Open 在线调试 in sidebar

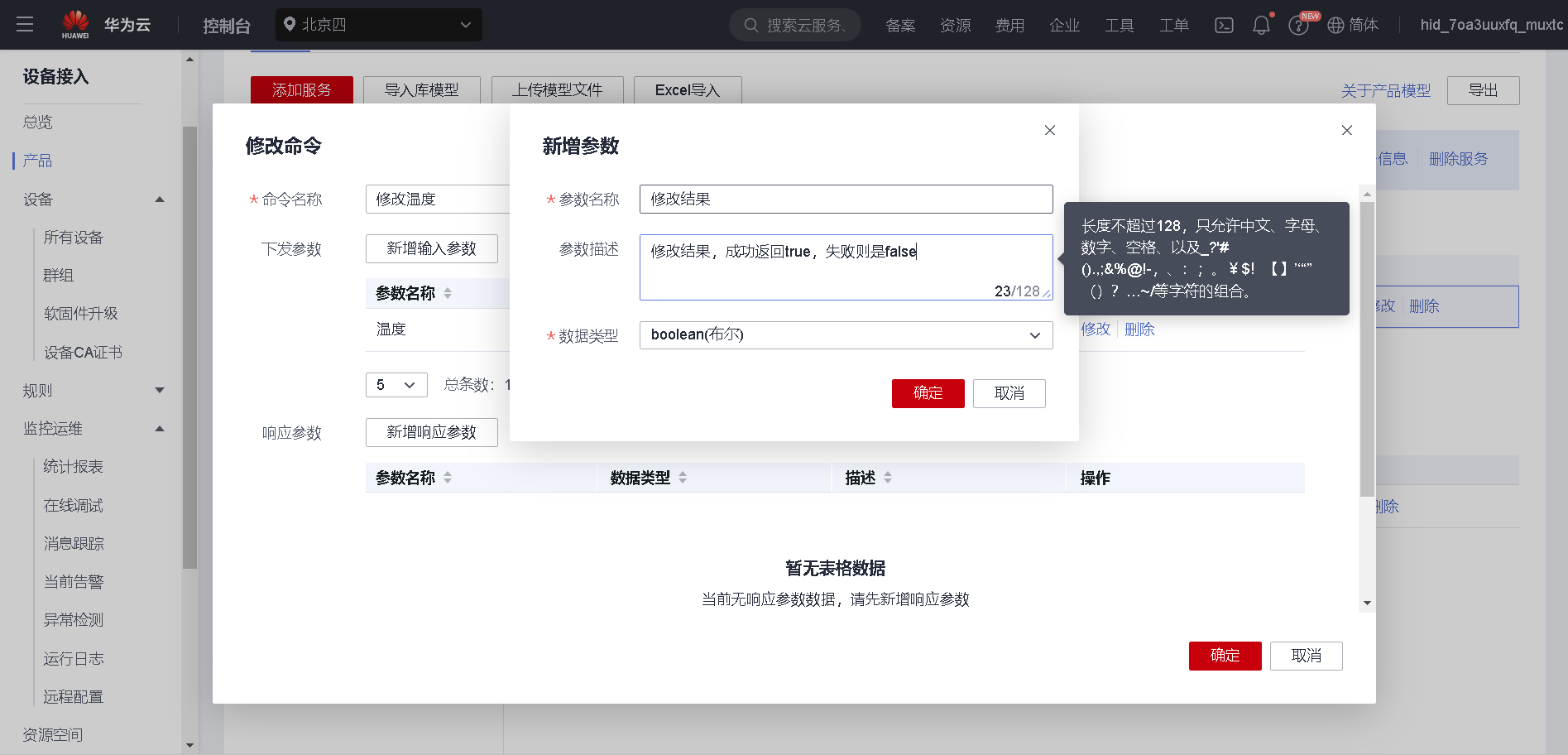pos(74,506)
